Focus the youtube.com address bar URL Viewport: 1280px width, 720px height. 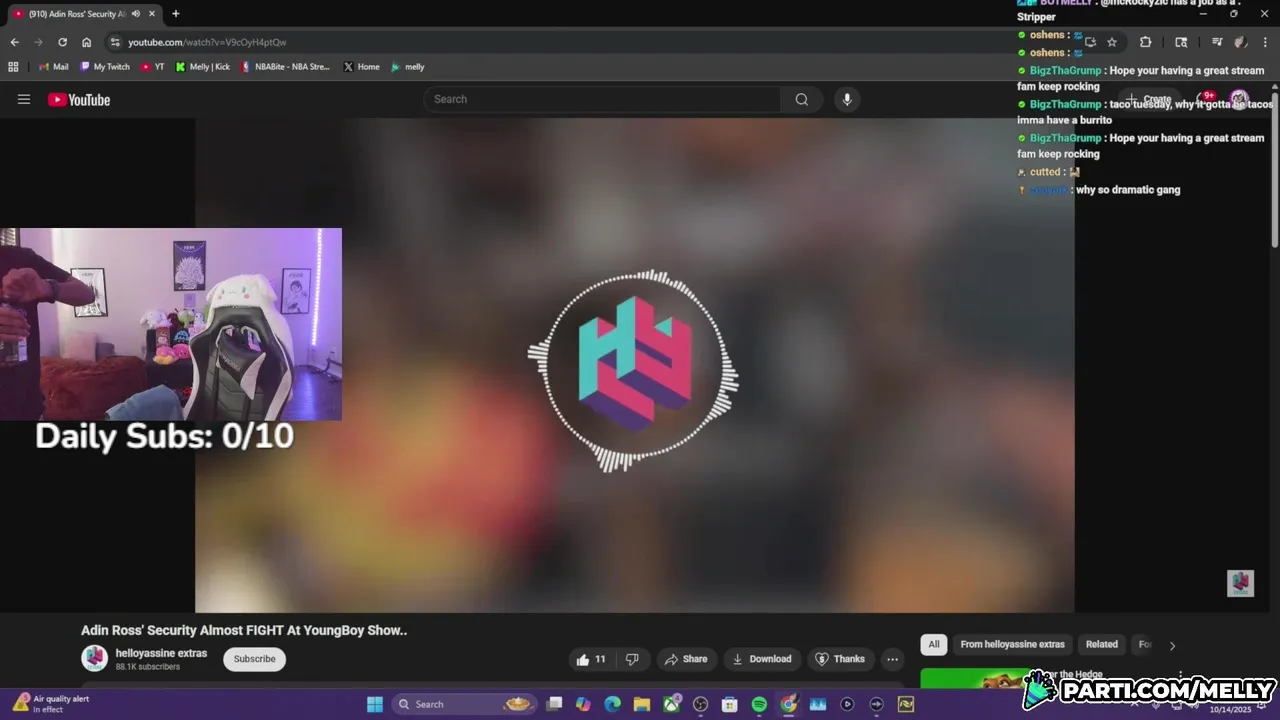pos(207,42)
